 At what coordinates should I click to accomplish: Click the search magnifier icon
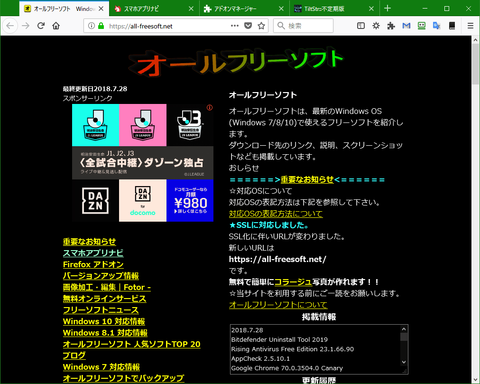[281, 26]
